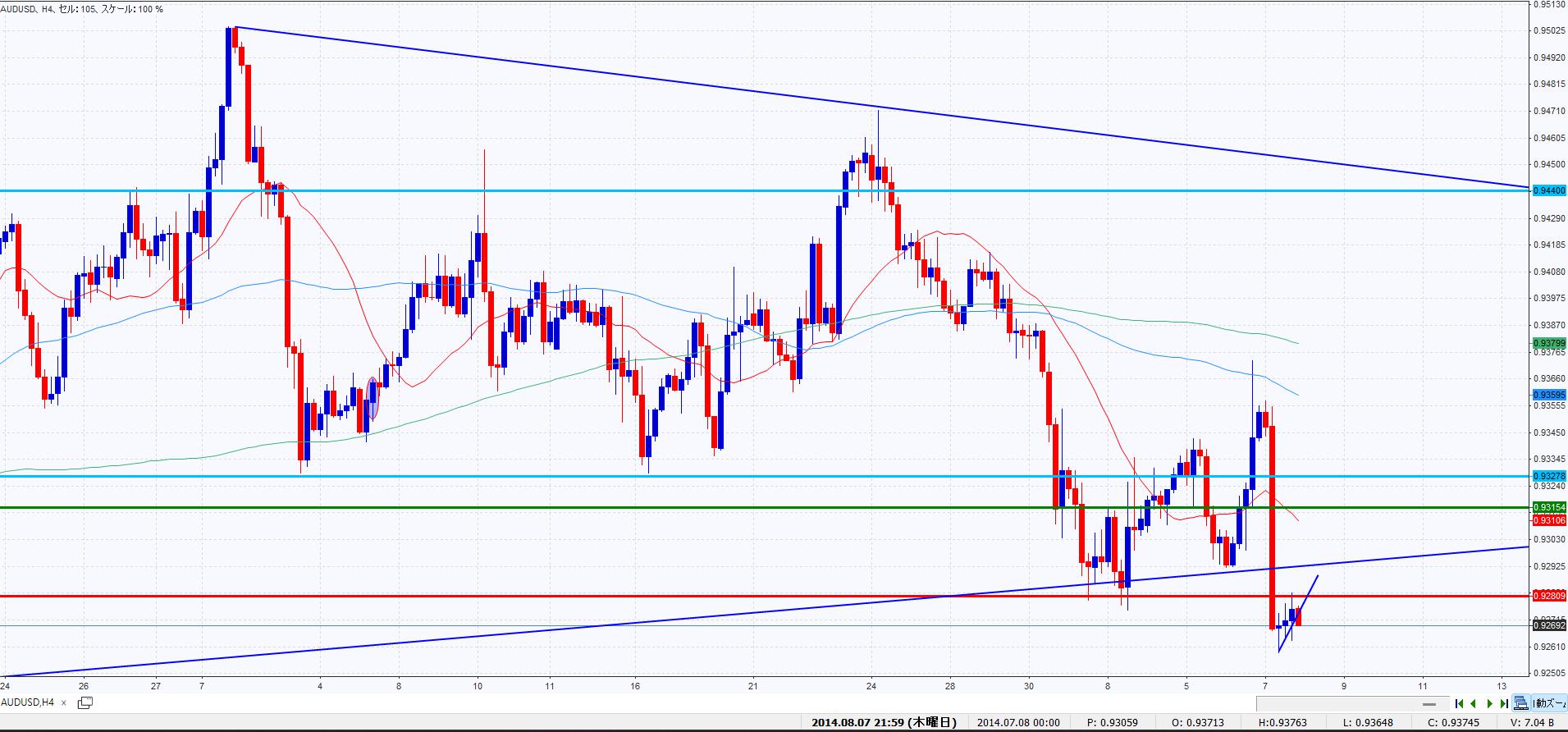Click the green 0.93154 price label
Viewport: 1568px width, 732px height.
coord(1549,507)
